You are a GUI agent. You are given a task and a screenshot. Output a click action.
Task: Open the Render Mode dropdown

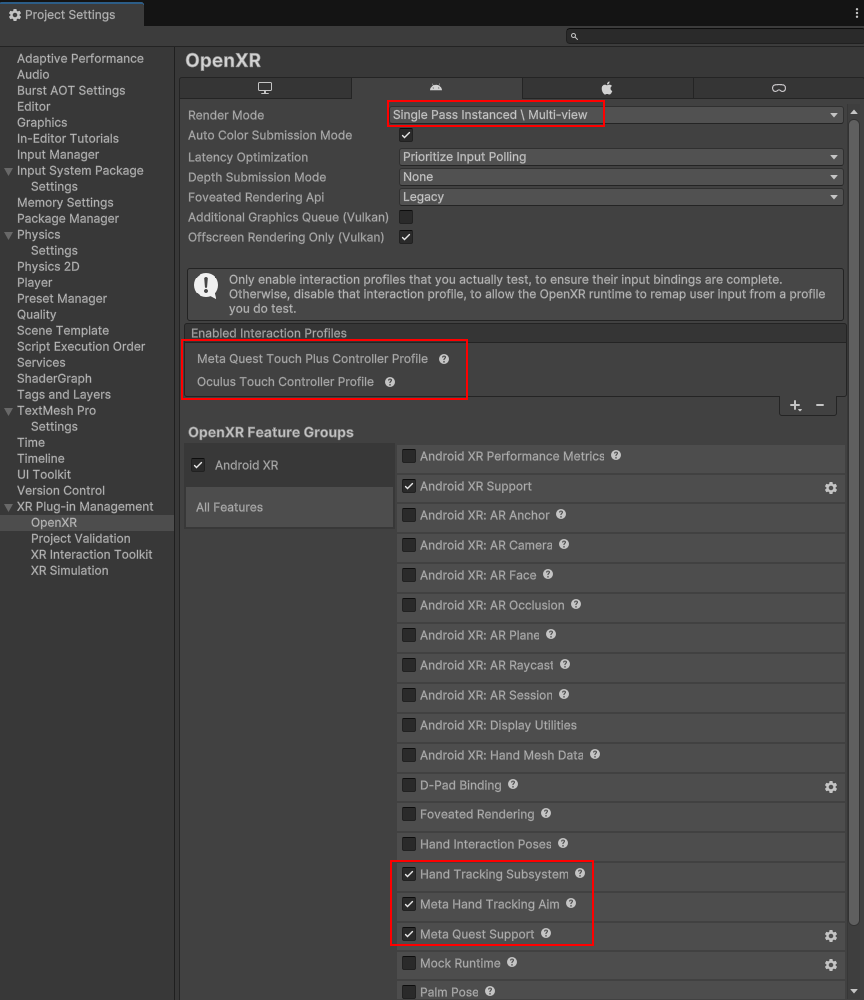pyautogui.click(x=614, y=115)
